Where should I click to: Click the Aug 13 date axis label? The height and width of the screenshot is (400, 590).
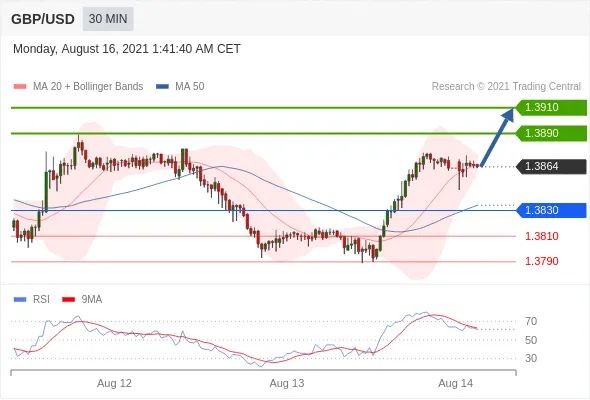[287, 383]
